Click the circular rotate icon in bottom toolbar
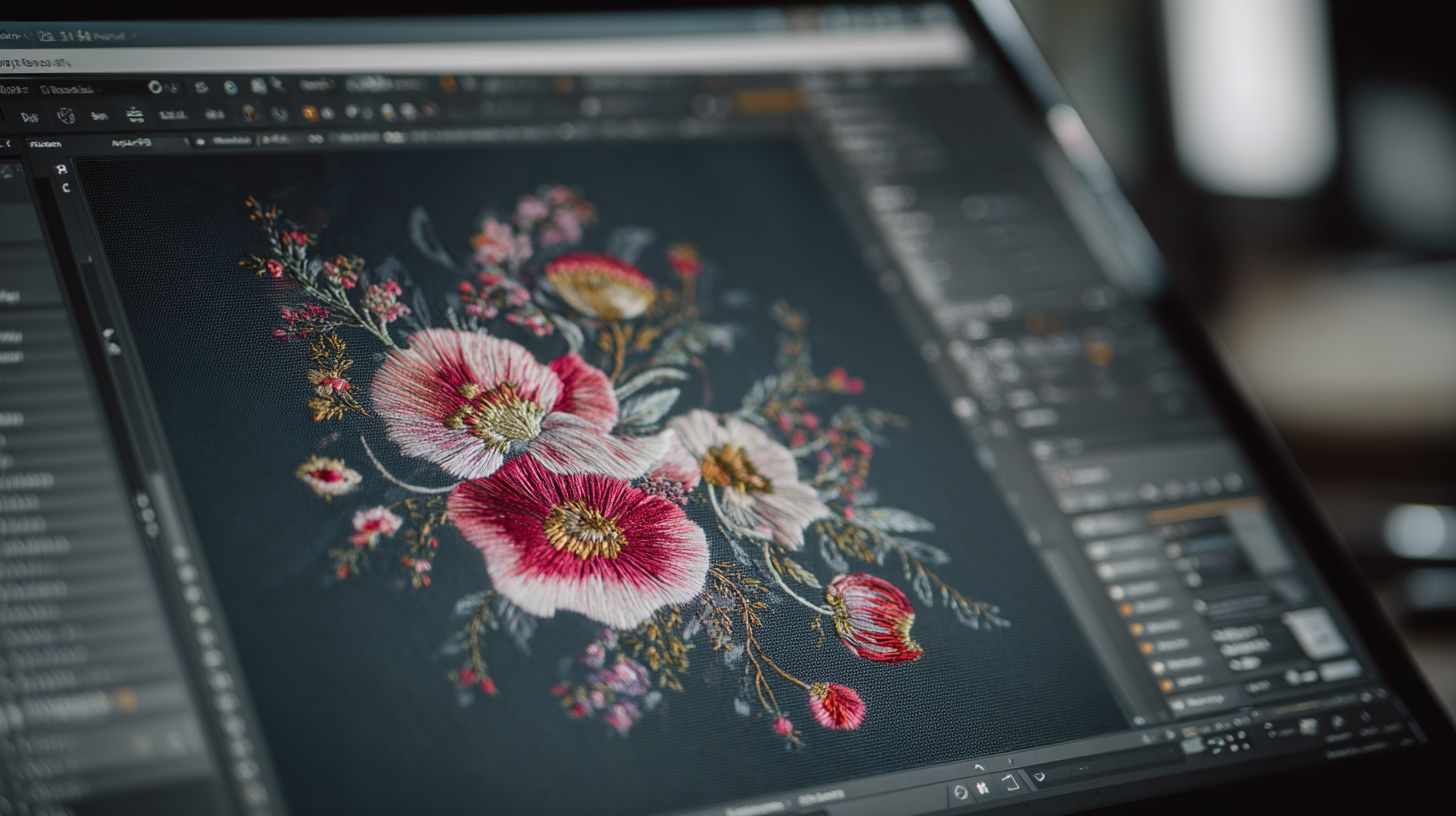 [960, 792]
